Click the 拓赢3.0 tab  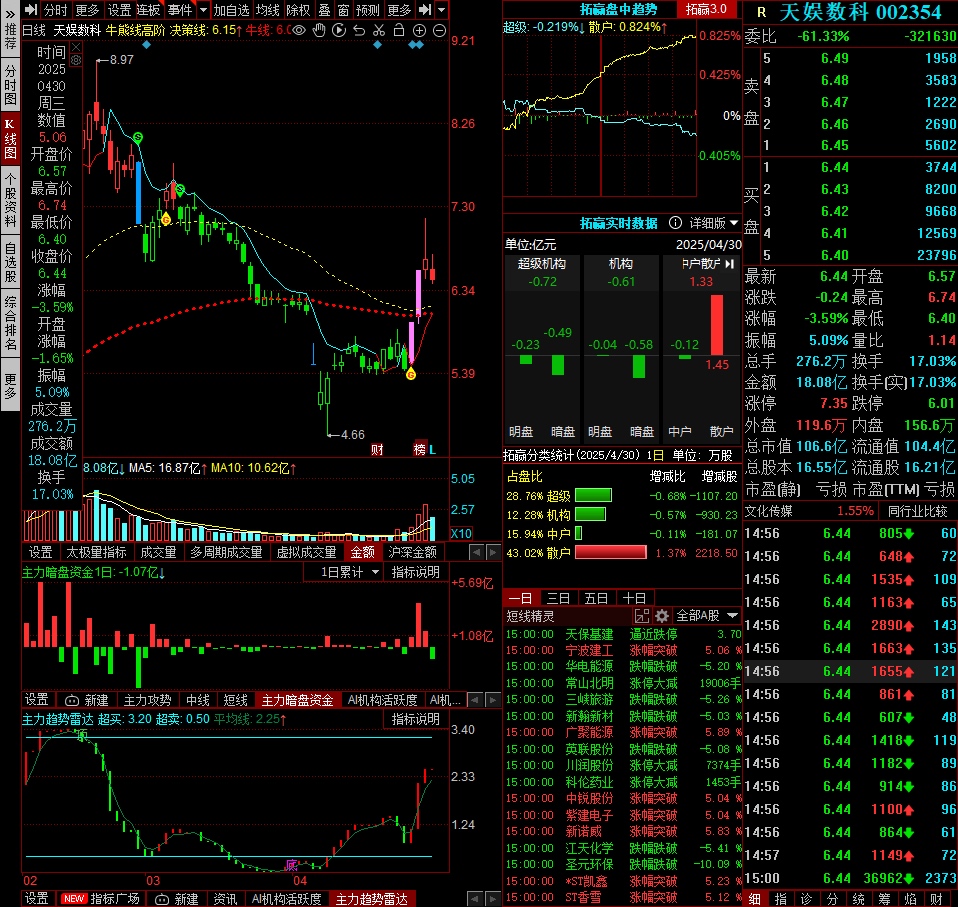pos(706,9)
